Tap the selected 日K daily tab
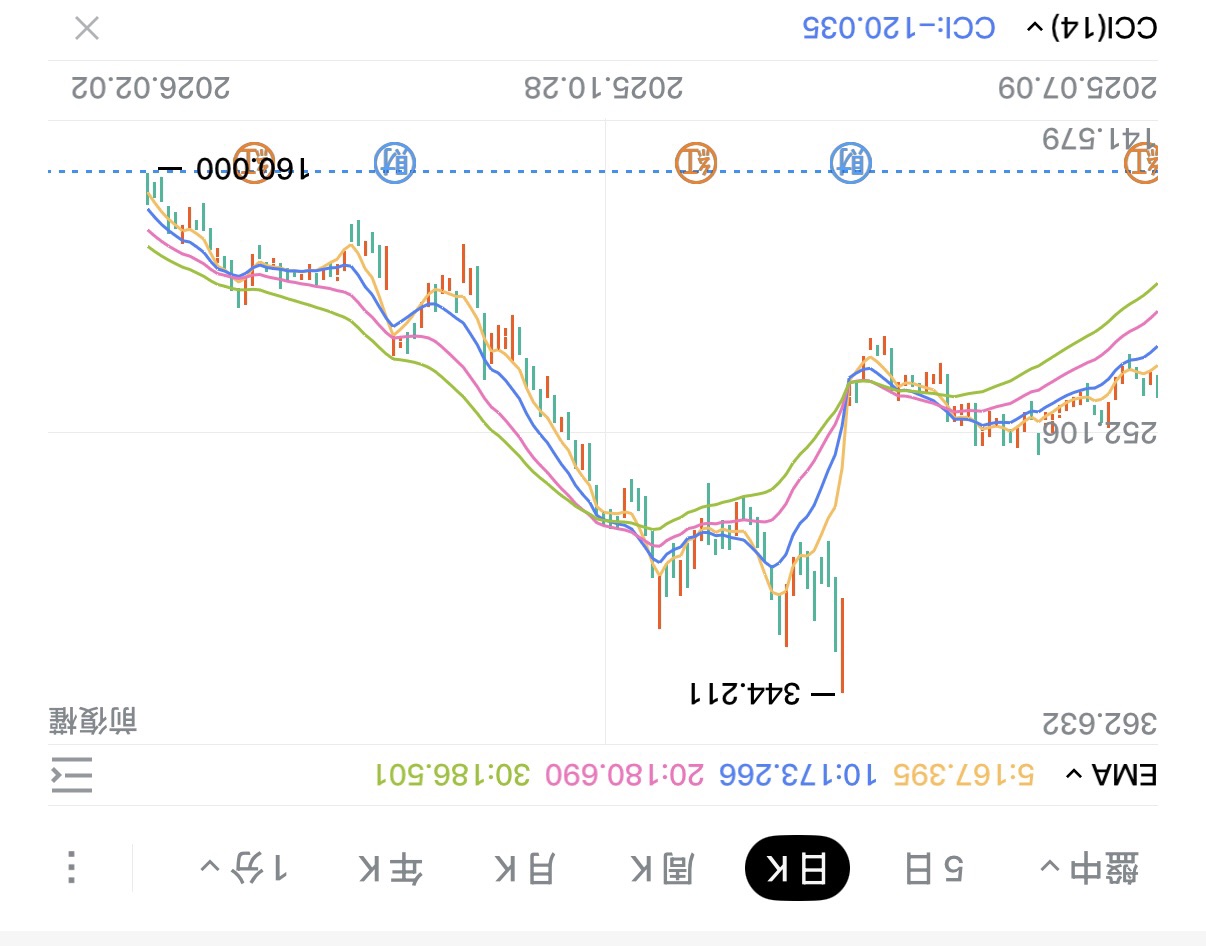This screenshot has width=1206, height=946. (x=797, y=868)
